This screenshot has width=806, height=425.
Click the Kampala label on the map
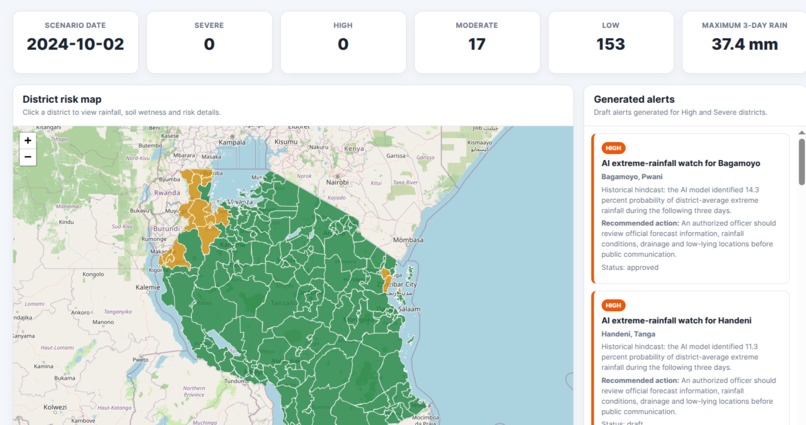tap(232, 142)
